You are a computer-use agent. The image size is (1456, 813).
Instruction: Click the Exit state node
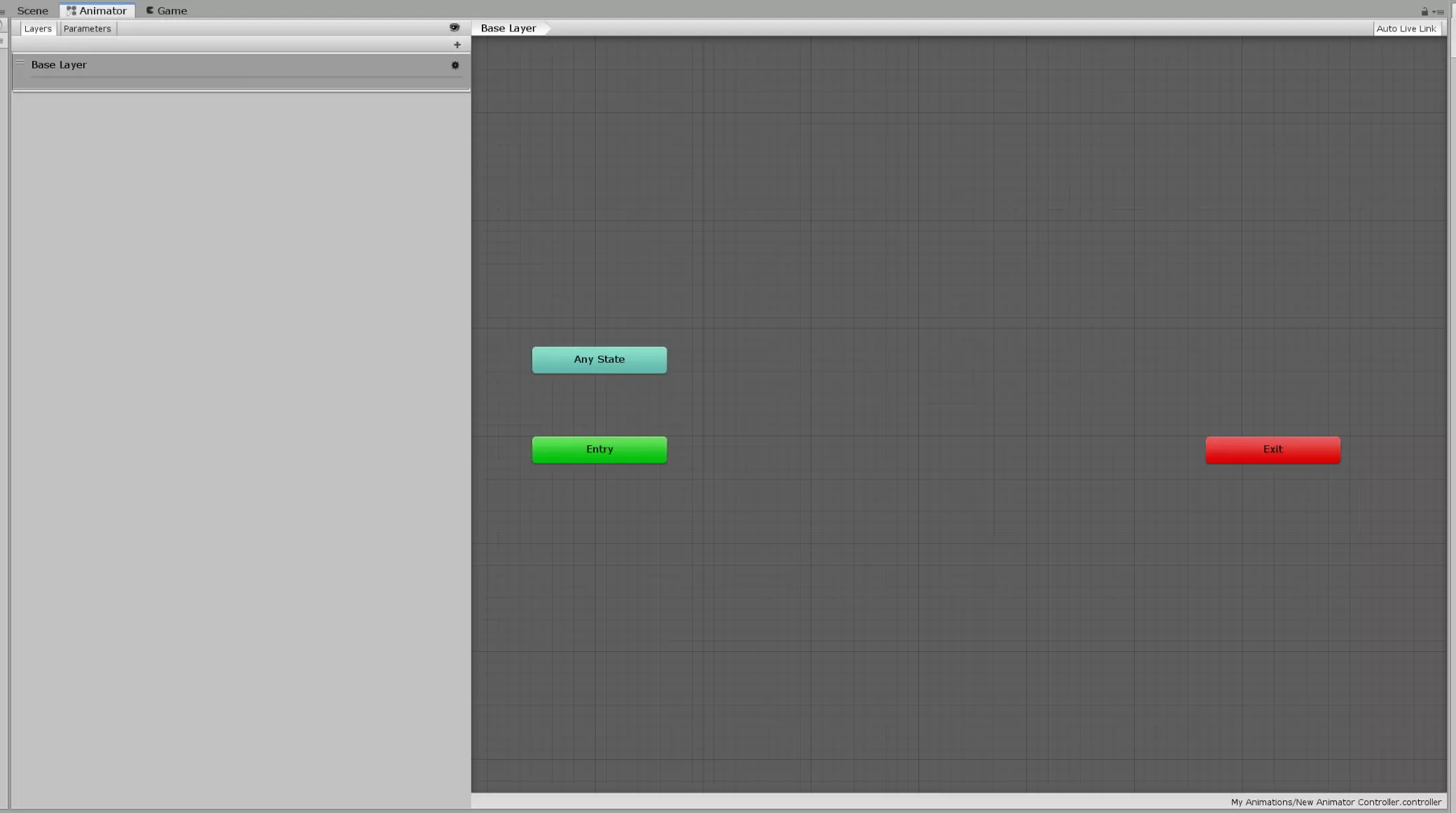tap(1273, 448)
